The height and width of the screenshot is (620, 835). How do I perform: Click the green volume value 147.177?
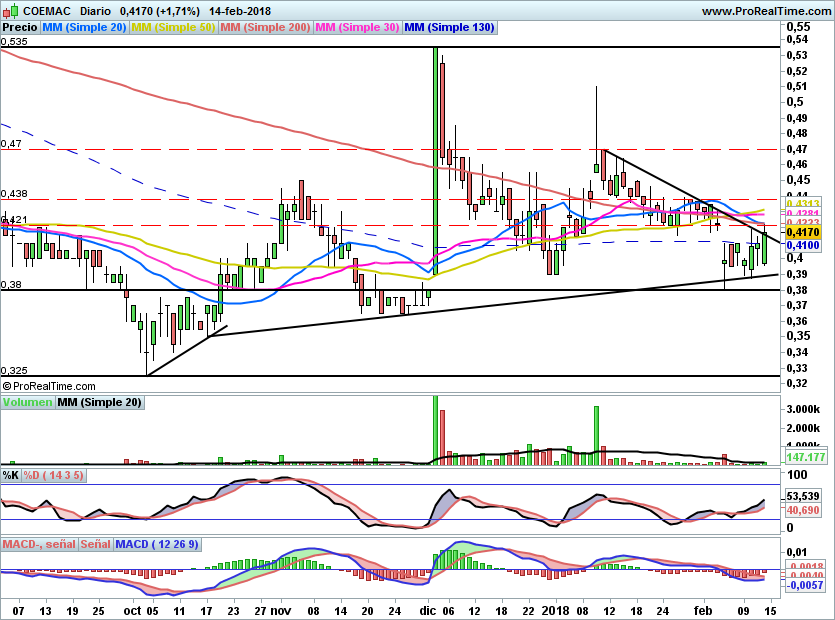click(804, 457)
